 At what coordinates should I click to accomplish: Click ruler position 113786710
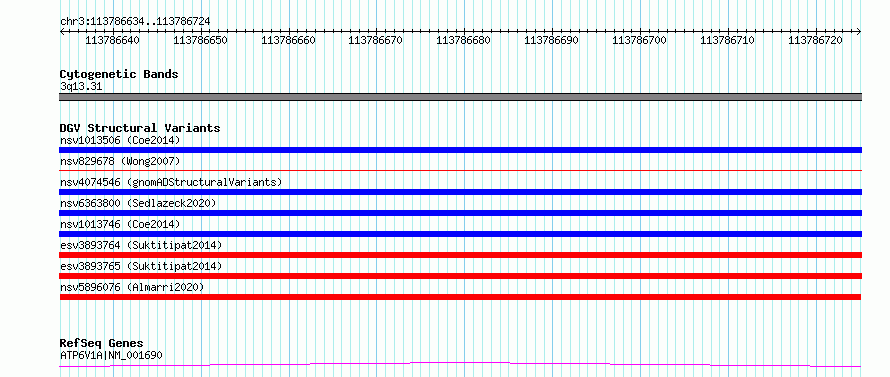[728, 40]
